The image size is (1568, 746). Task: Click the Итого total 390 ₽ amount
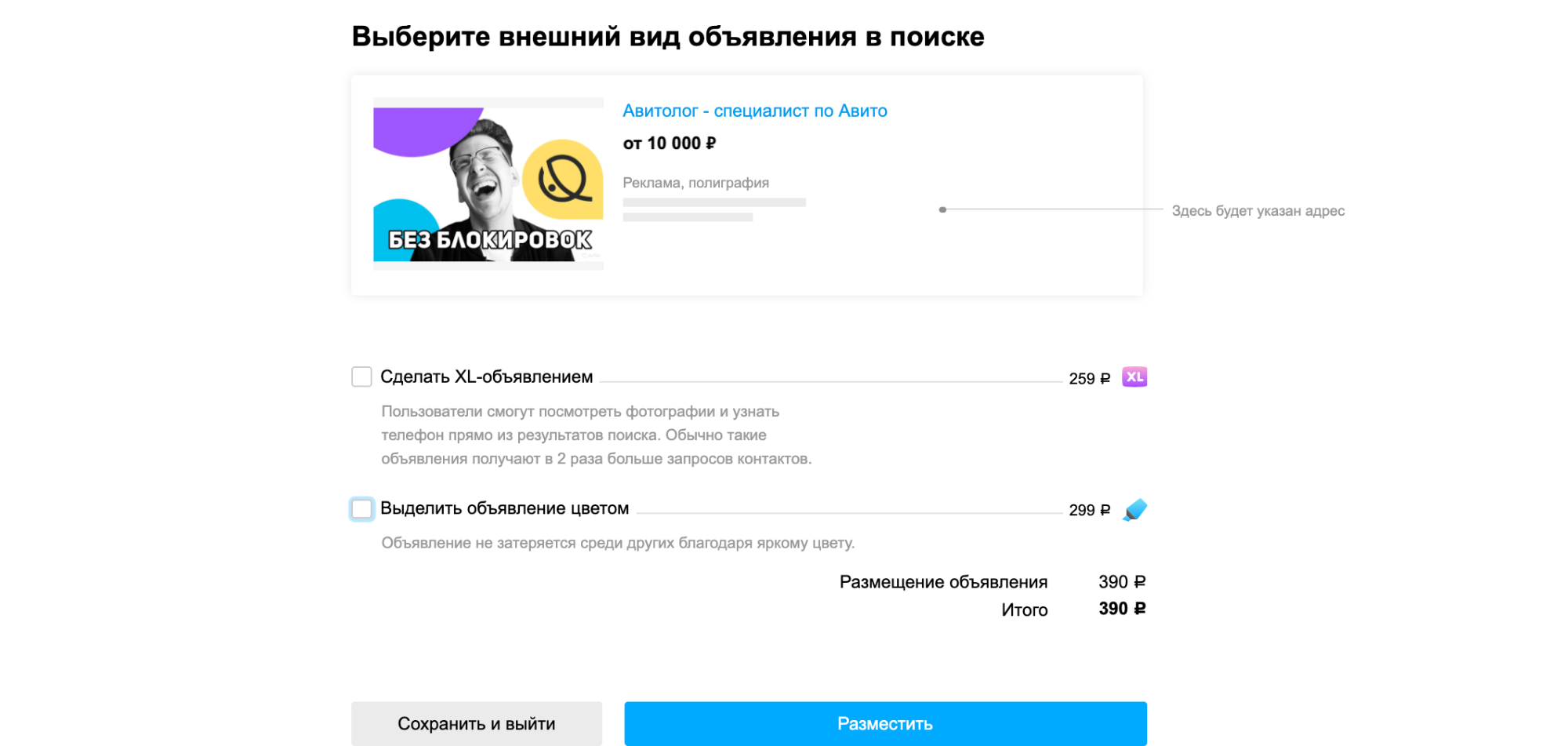pyautogui.click(x=1122, y=609)
